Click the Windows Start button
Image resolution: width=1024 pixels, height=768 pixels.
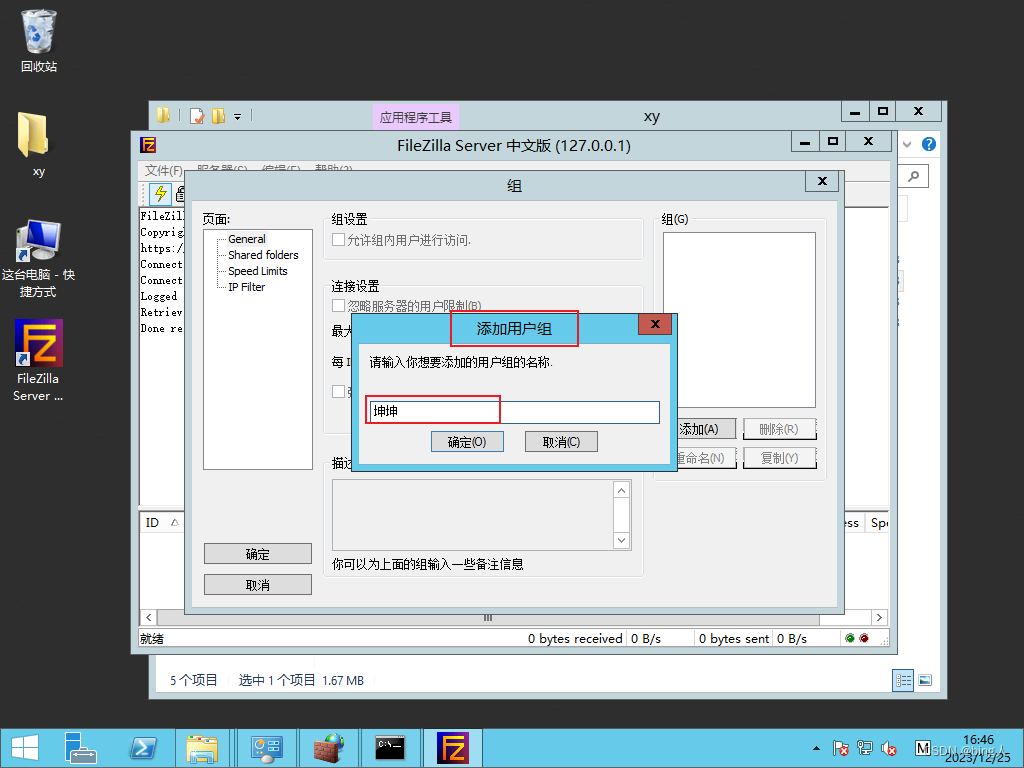tap(25, 748)
